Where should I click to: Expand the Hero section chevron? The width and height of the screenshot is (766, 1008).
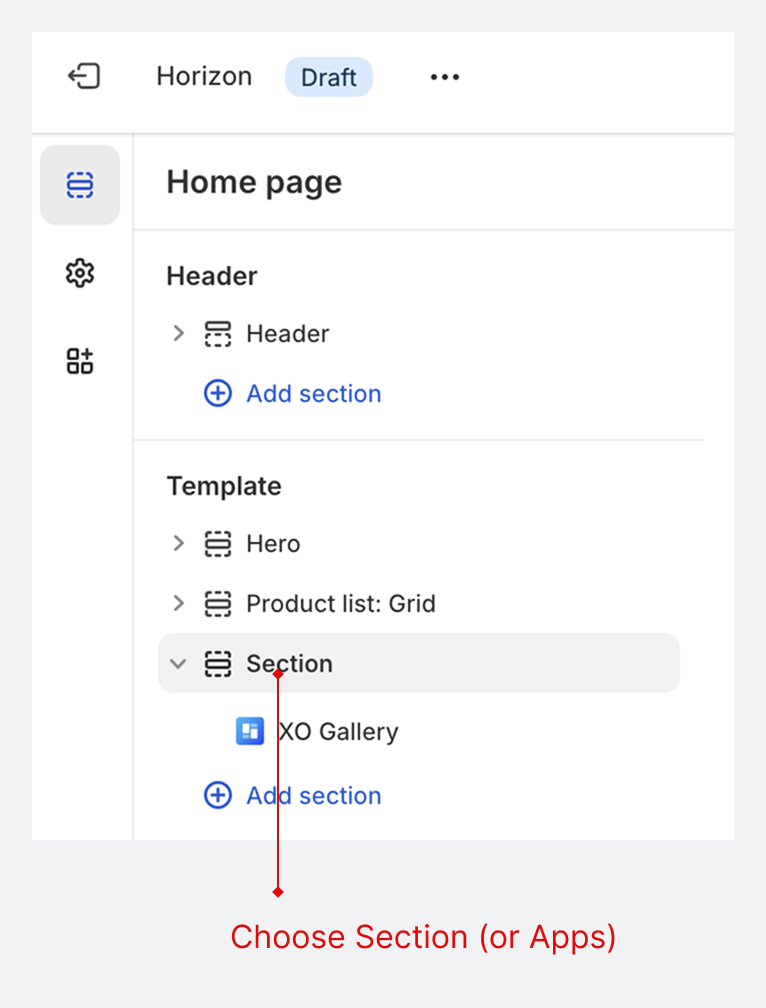pyautogui.click(x=179, y=543)
